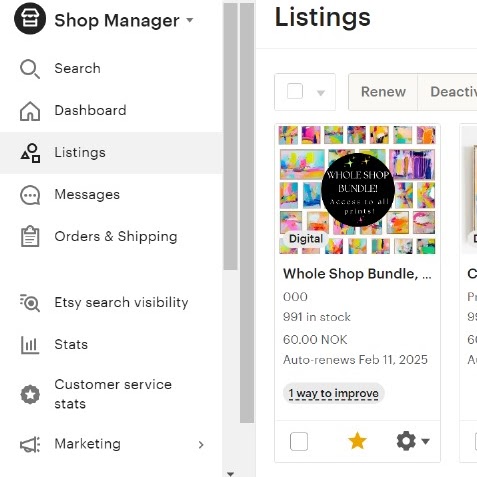Click the Customer service stats badge icon
The height and width of the screenshot is (477, 477).
30,394
